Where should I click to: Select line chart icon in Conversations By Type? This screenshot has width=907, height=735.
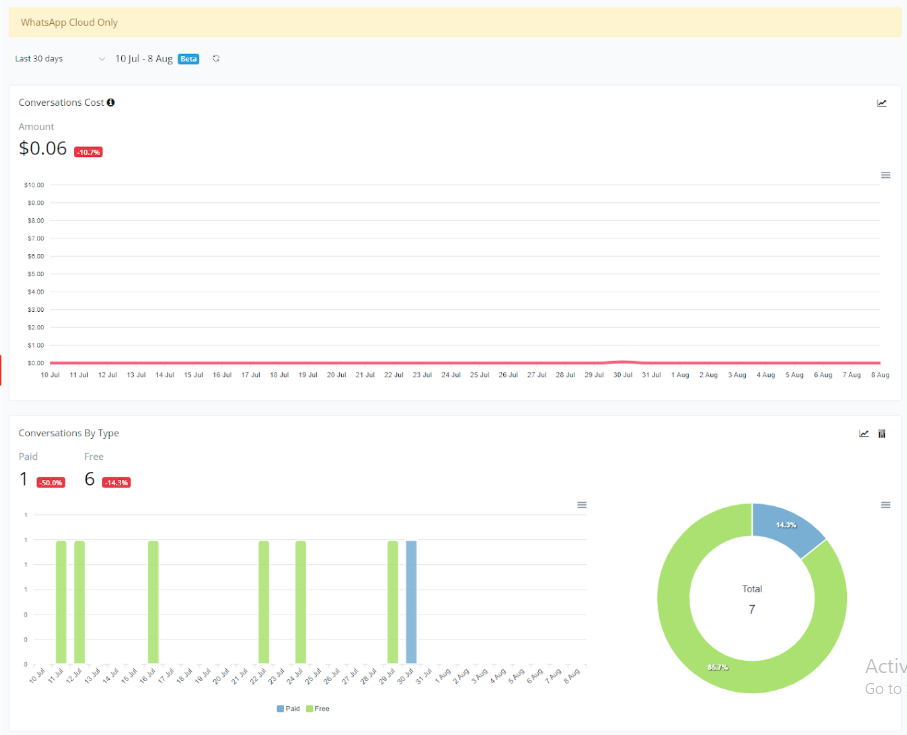click(x=864, y=434)
